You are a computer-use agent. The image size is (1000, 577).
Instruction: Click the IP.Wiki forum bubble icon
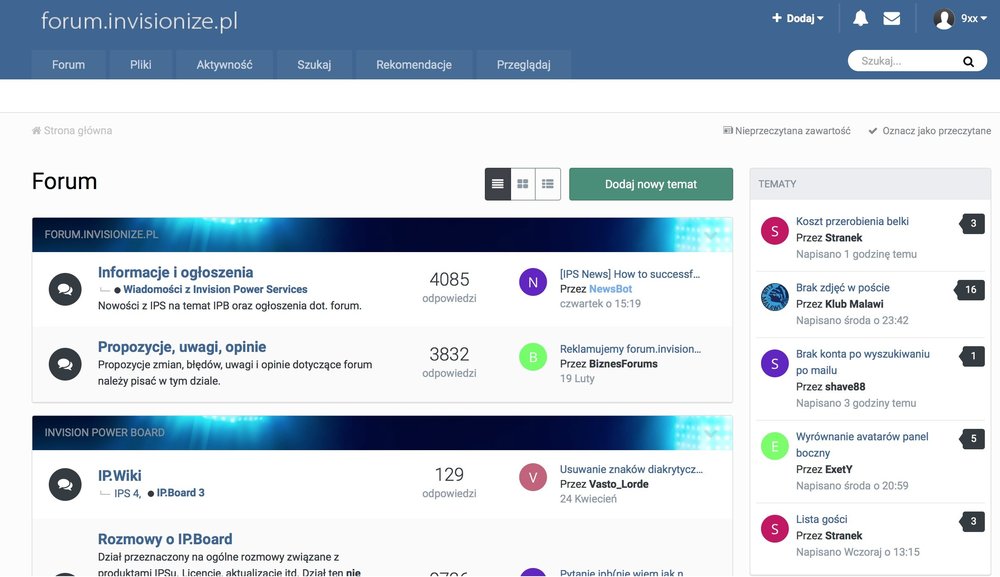[x=65, y=484]
